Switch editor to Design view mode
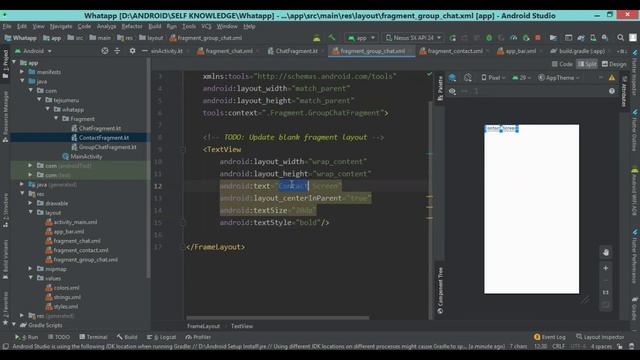This screenshot has height=360, width=640. point(614,64)
